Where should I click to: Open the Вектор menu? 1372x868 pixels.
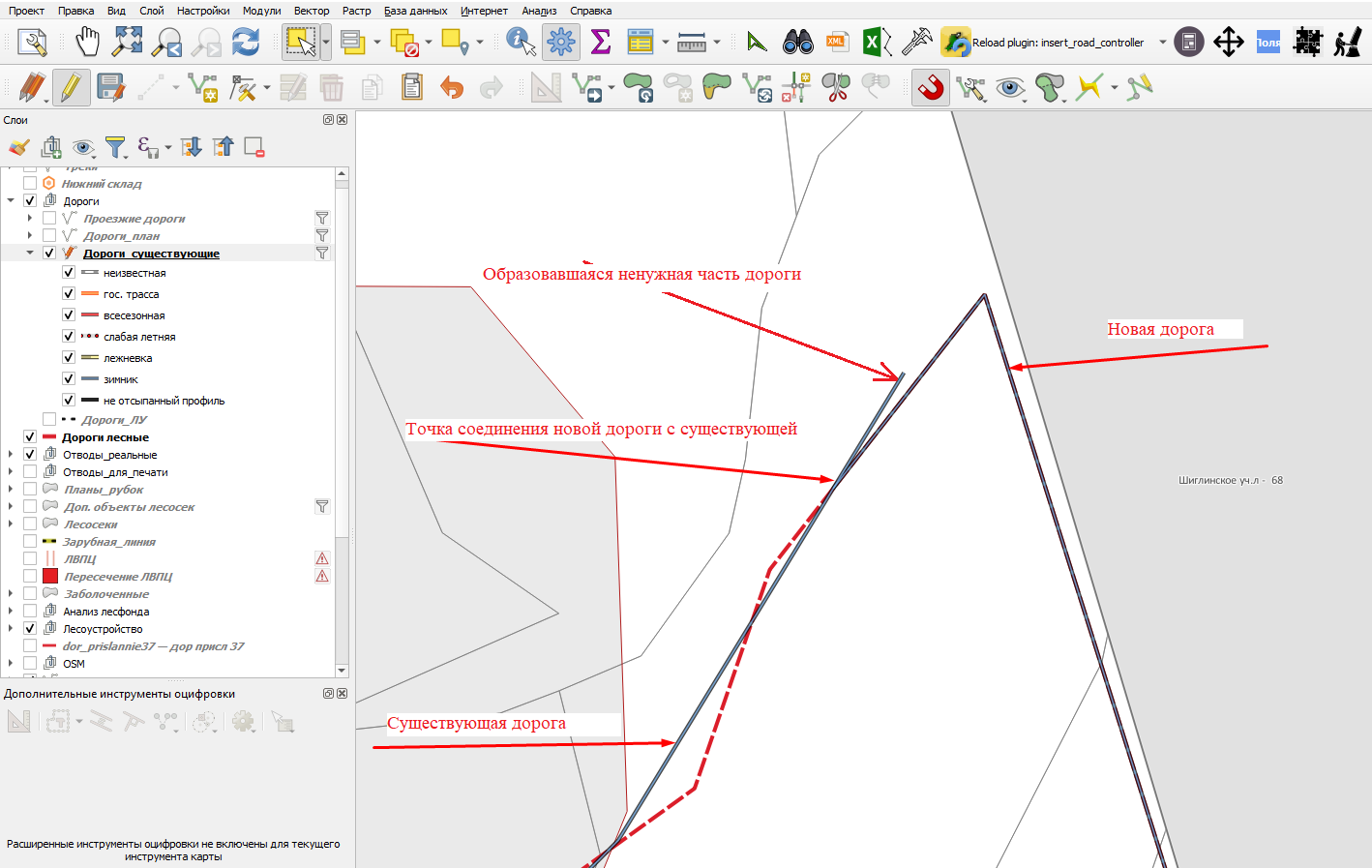[312, 11]
